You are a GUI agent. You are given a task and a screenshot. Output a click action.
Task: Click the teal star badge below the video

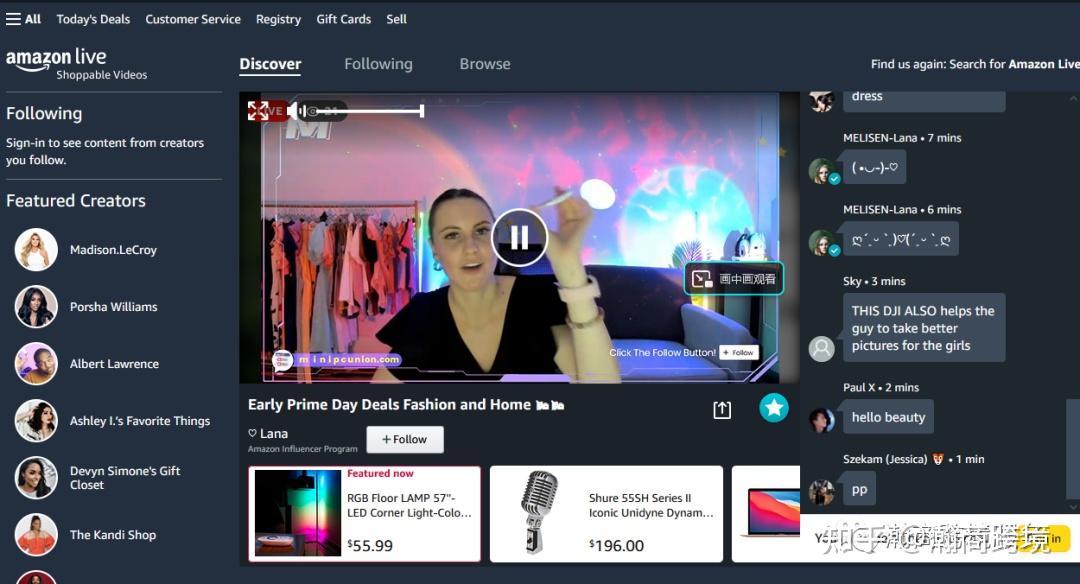pos(774,408)
